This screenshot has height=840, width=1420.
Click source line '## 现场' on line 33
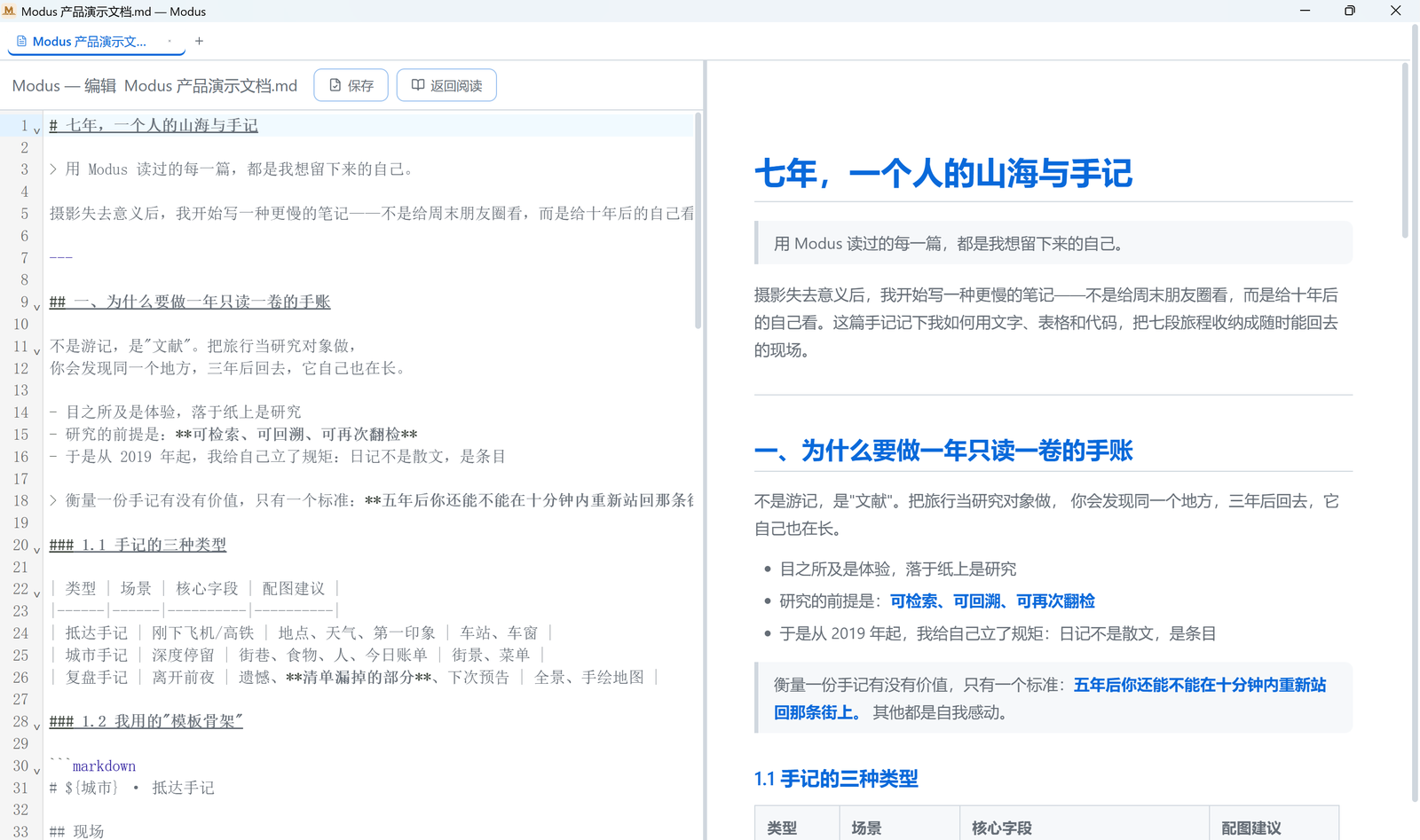click(x=77, y=831)
